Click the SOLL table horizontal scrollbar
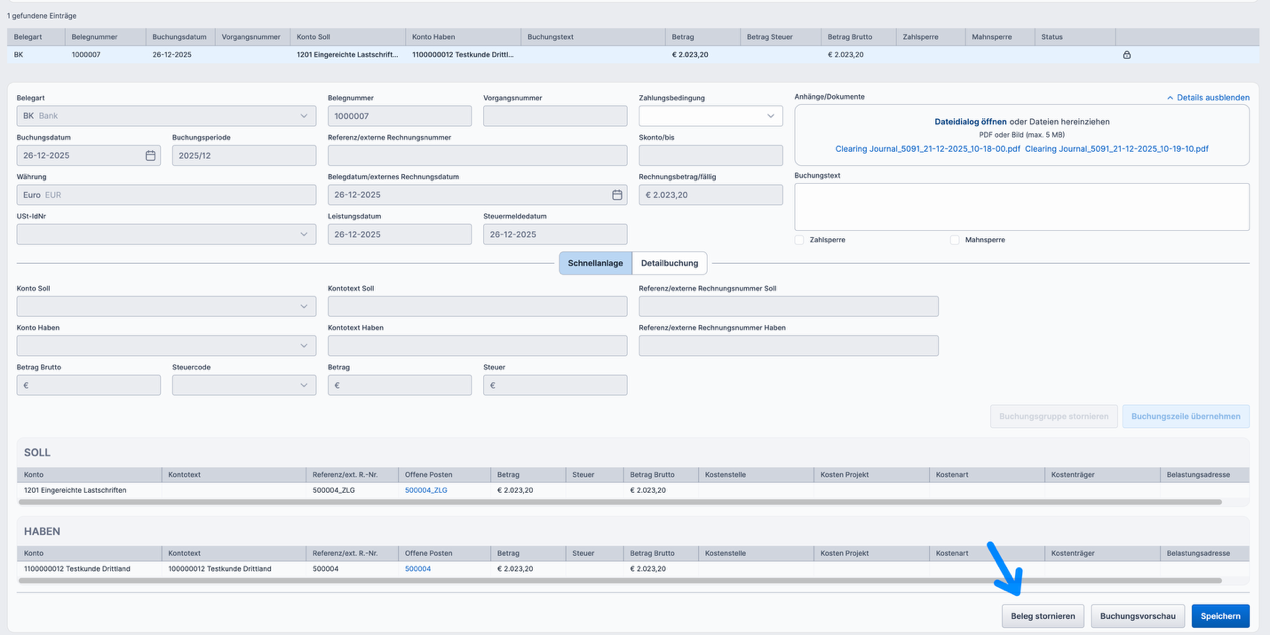The height and width of the screenshot is (635, 1270). [620, 502]
